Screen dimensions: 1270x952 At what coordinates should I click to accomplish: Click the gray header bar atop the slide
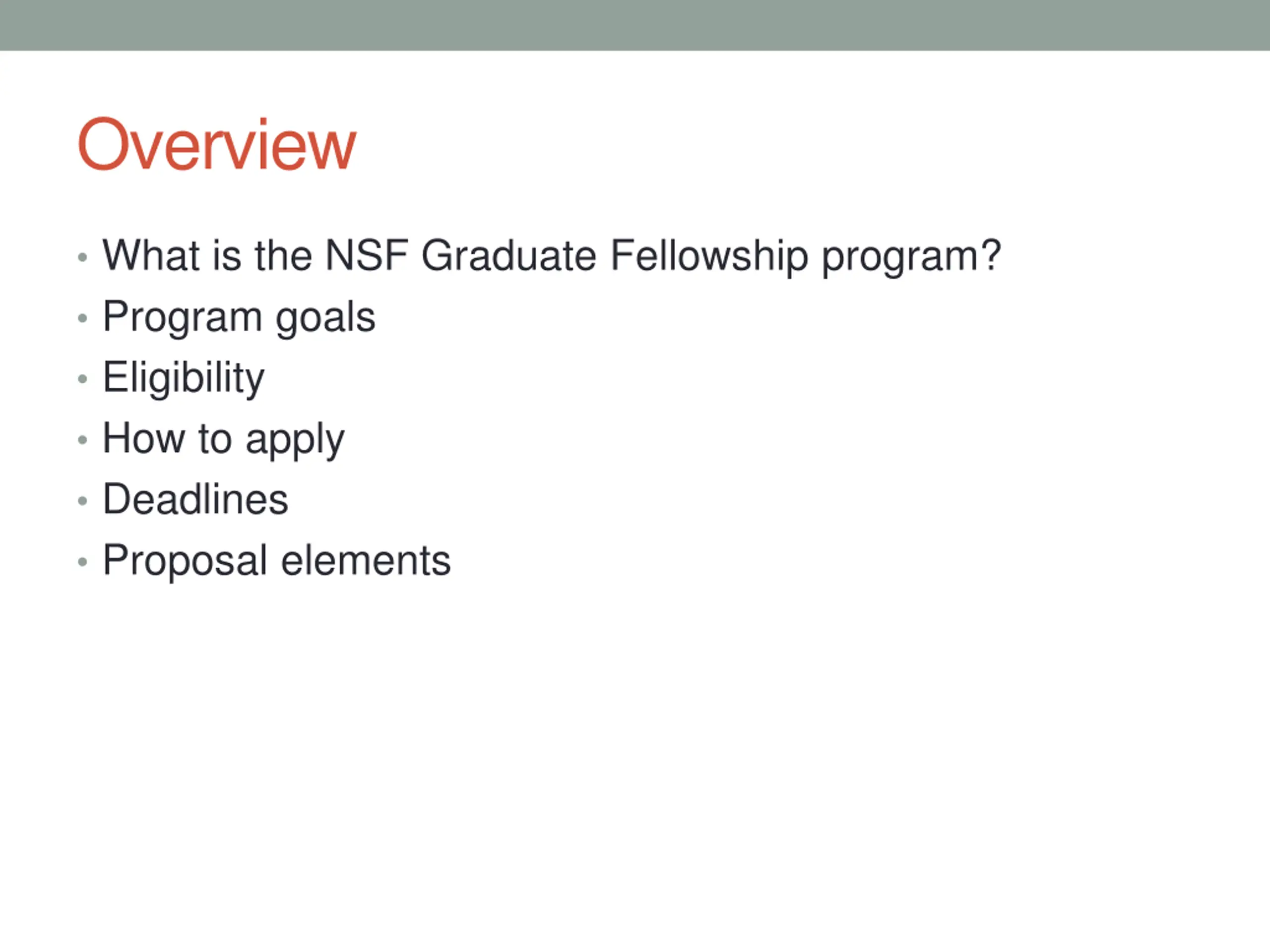click(635, 25)
